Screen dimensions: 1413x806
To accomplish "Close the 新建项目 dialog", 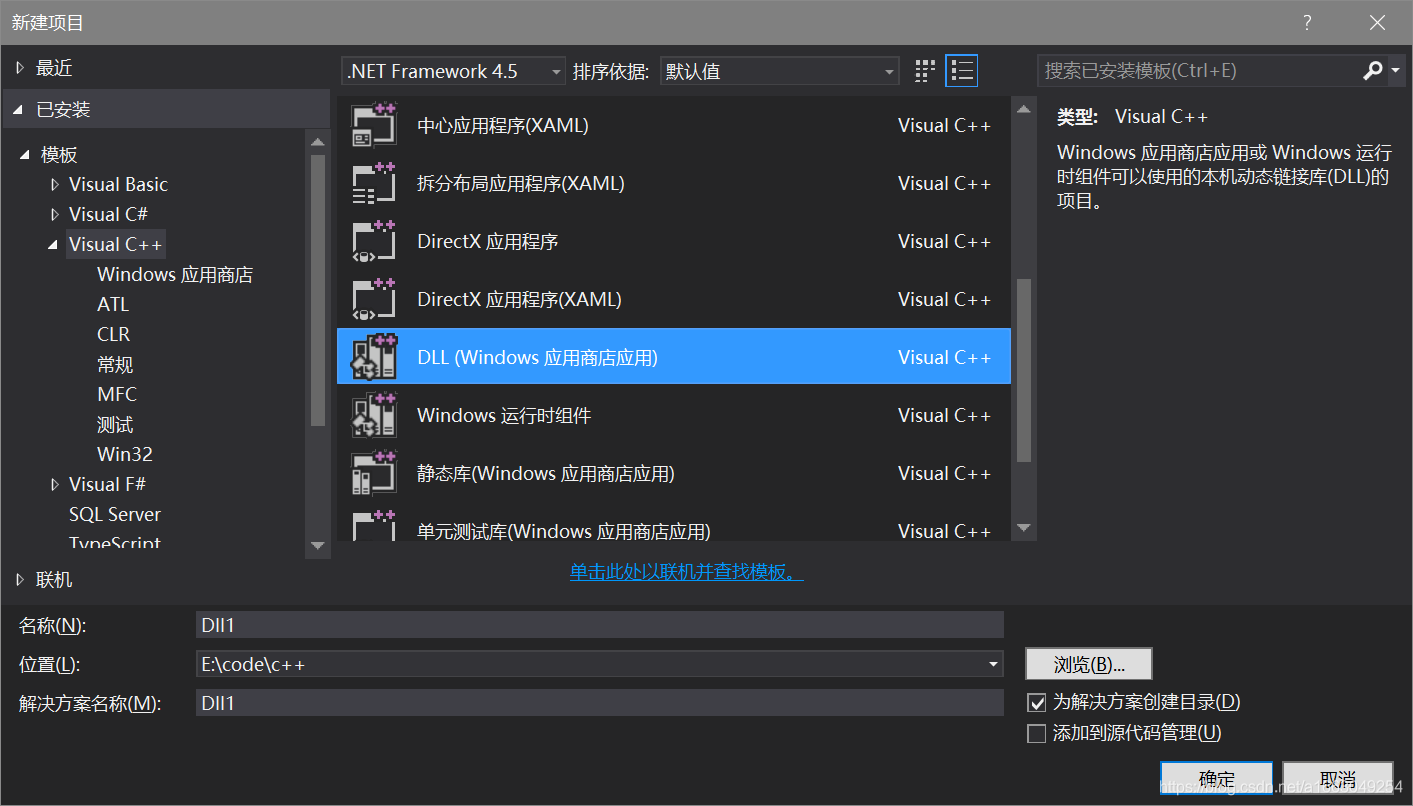I will point(1377,22).
